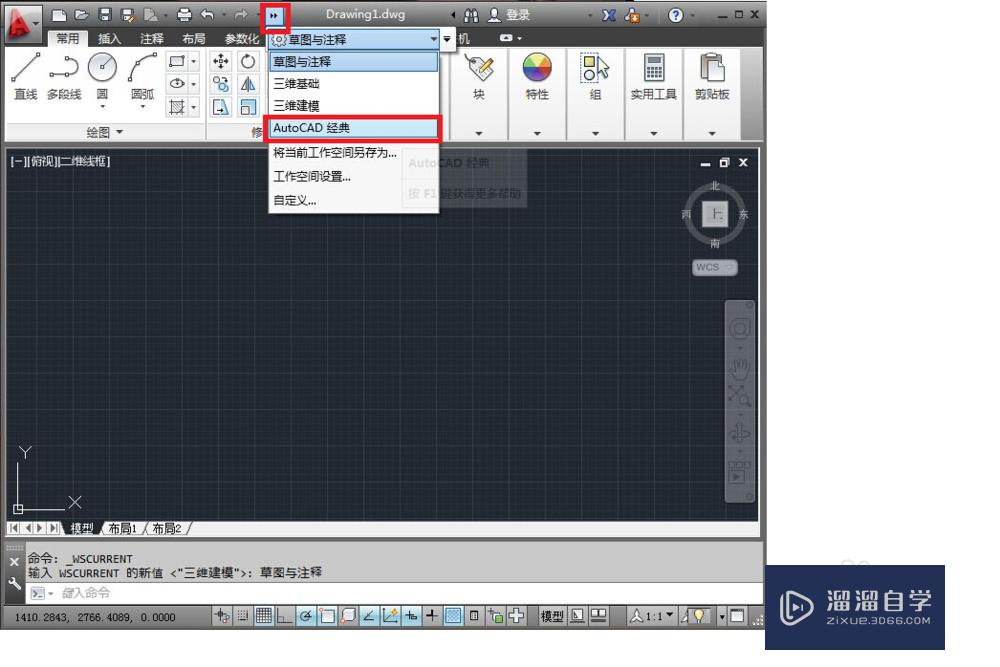This screenshot has width=1000, height=667.
Task: Open Autodesk Exchange X icon
Action: [609, 15]
